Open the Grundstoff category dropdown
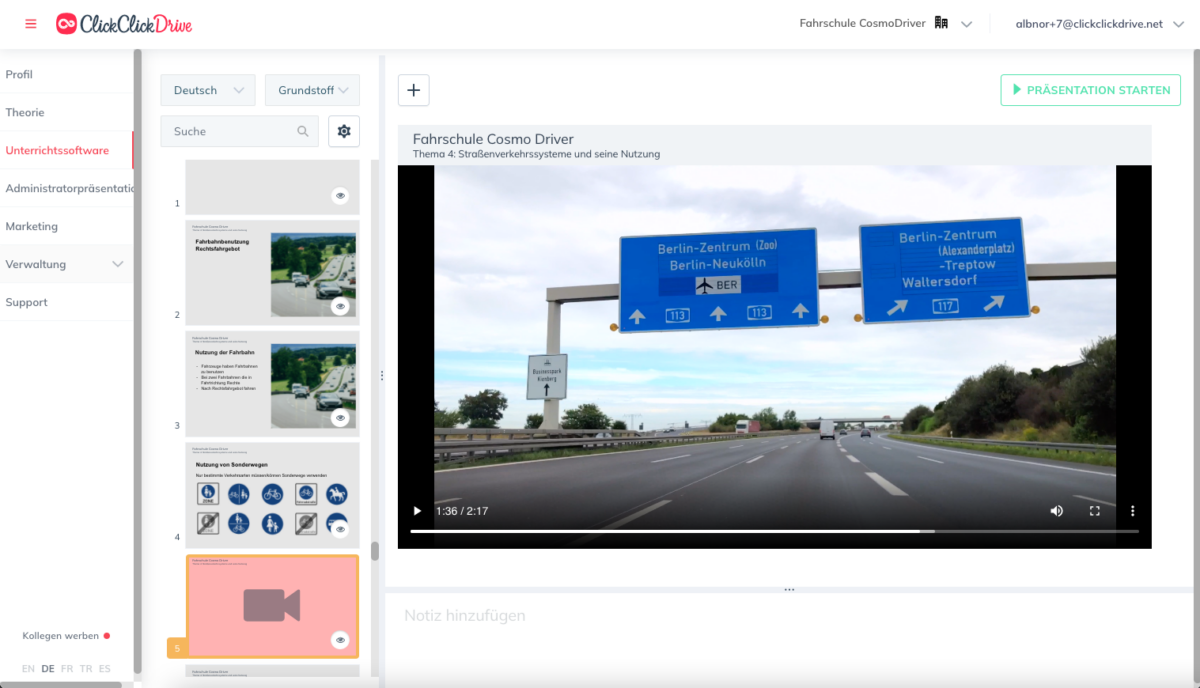 click(312, 90)
